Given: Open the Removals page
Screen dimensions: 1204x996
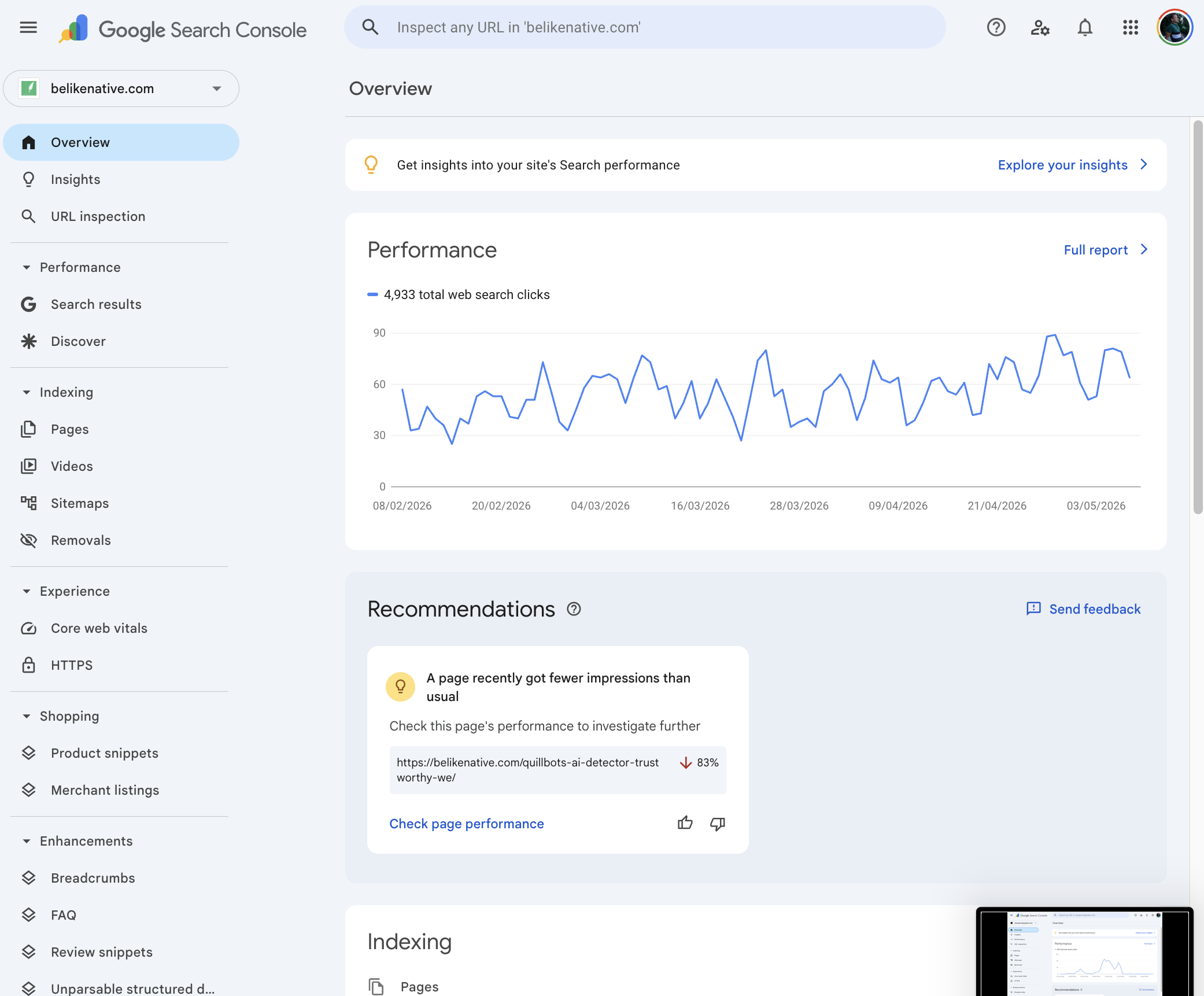Looking at the screenshot, I should tap(121, 540).
